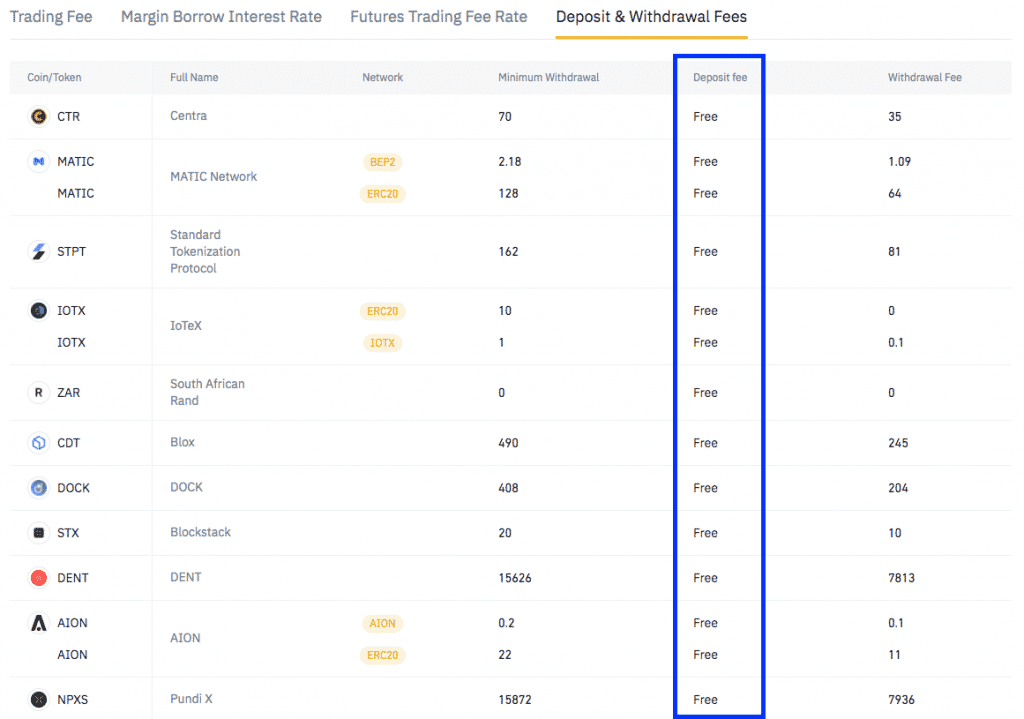Click the MATIC coin icon
This screenshot has width=1024, height=719.
click(x=39, y=161)
